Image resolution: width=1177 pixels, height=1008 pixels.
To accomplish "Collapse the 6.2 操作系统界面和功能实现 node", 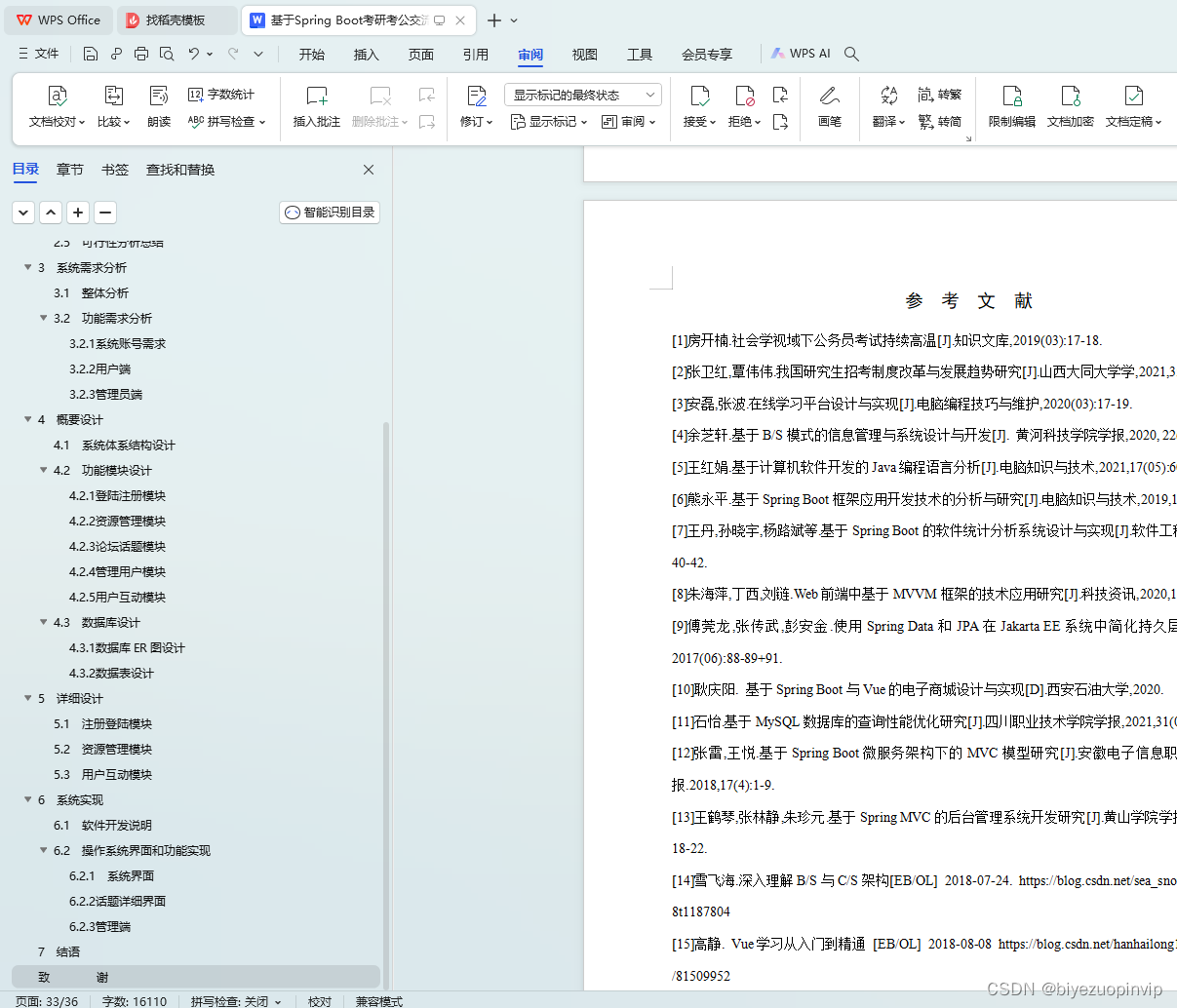I will (44, 850).
